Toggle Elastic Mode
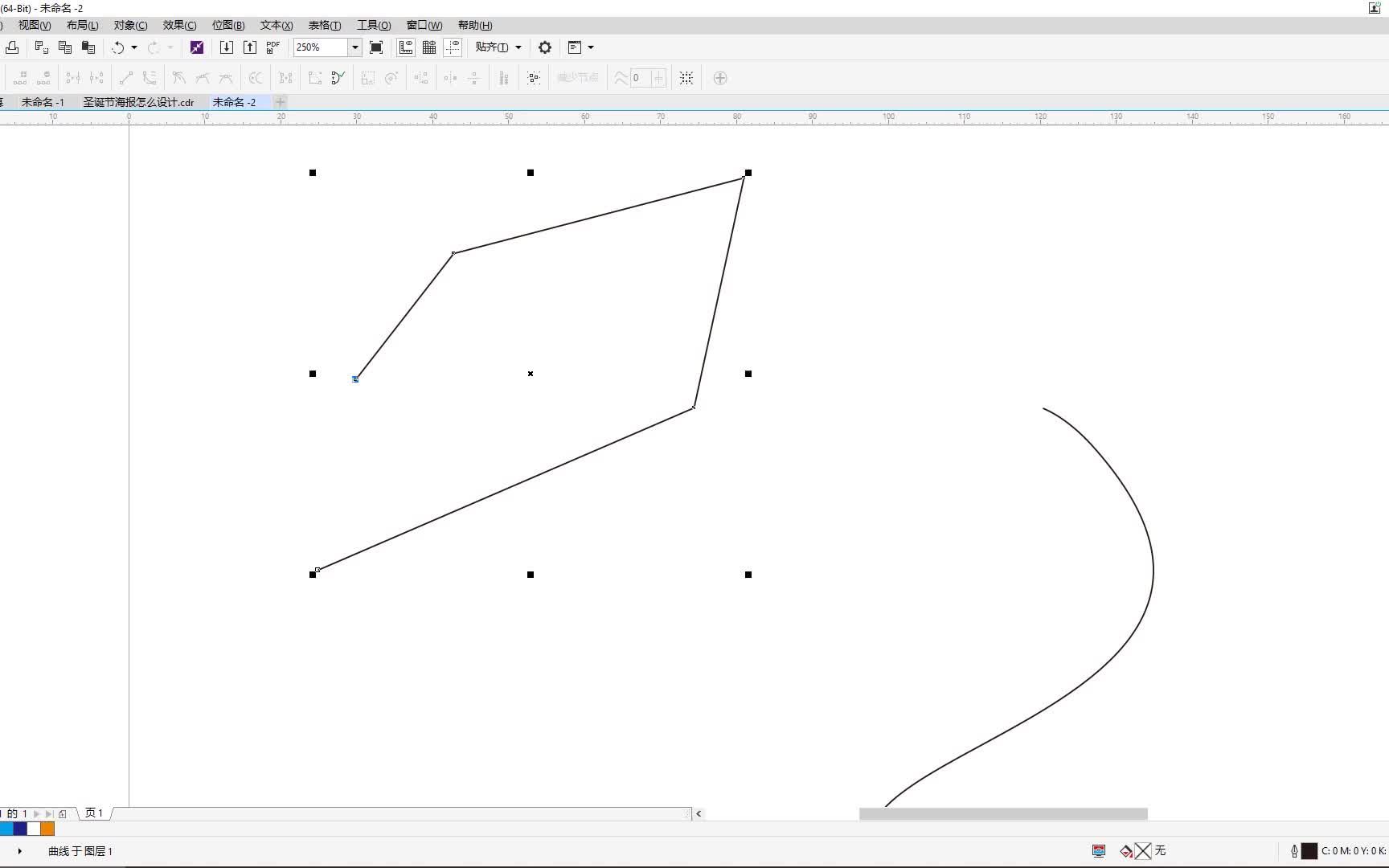Image resolution: width=1389 pixels, height=868 pixels. tap(504, 78)
